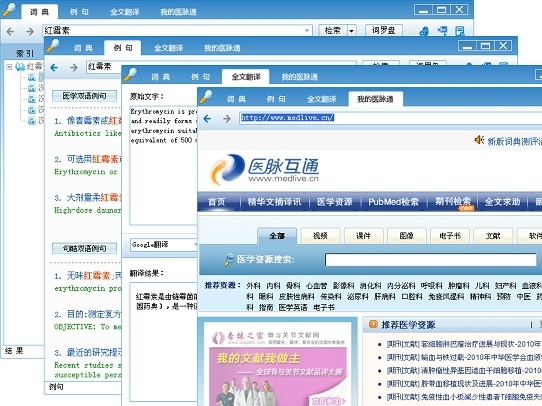Expand the 红霉素 search box history dropdown
542x406 pixels.
pyautogui.click(x=307, y=30)
